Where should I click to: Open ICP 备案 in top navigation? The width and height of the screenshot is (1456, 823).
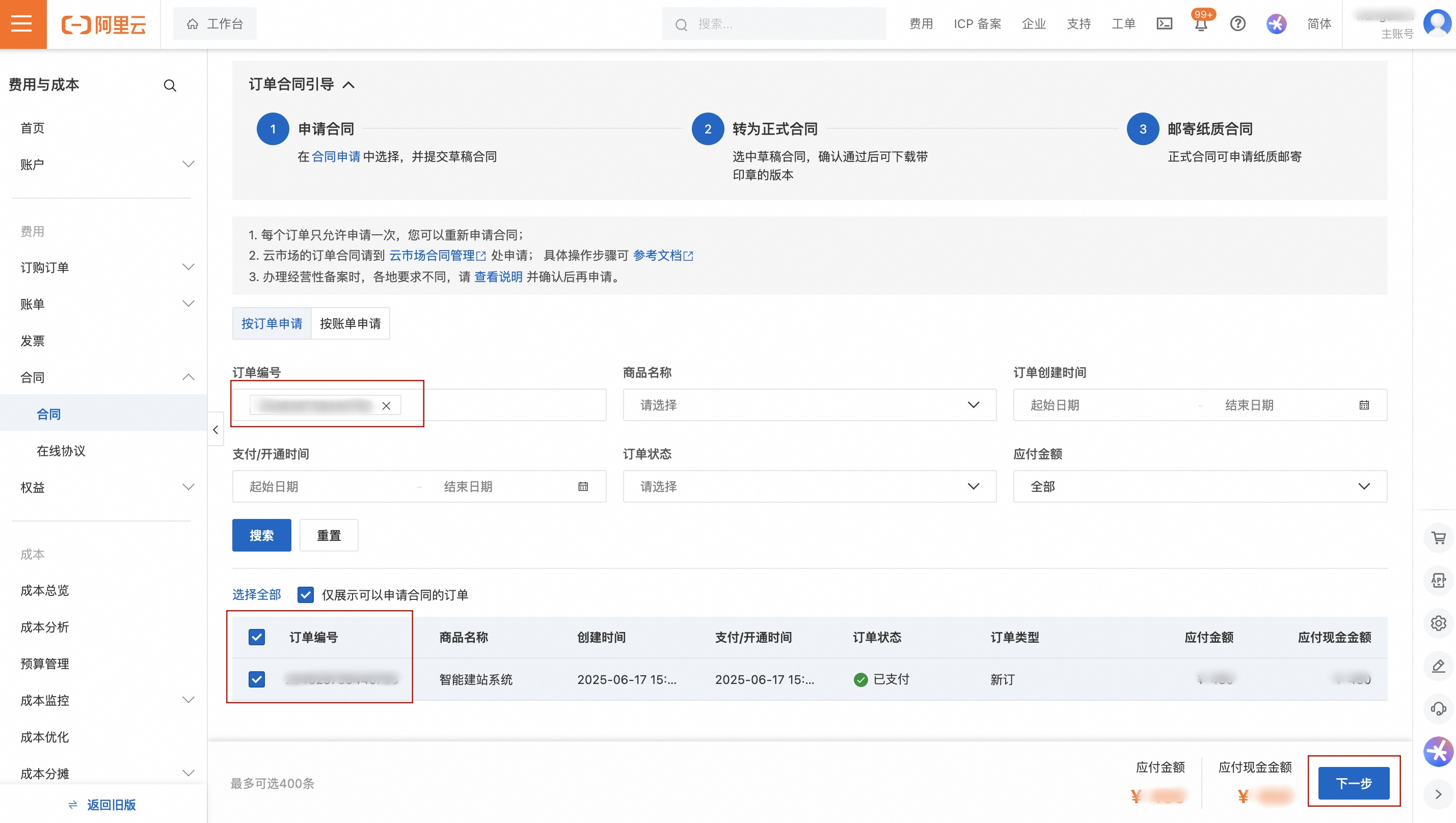click(977, 24)
